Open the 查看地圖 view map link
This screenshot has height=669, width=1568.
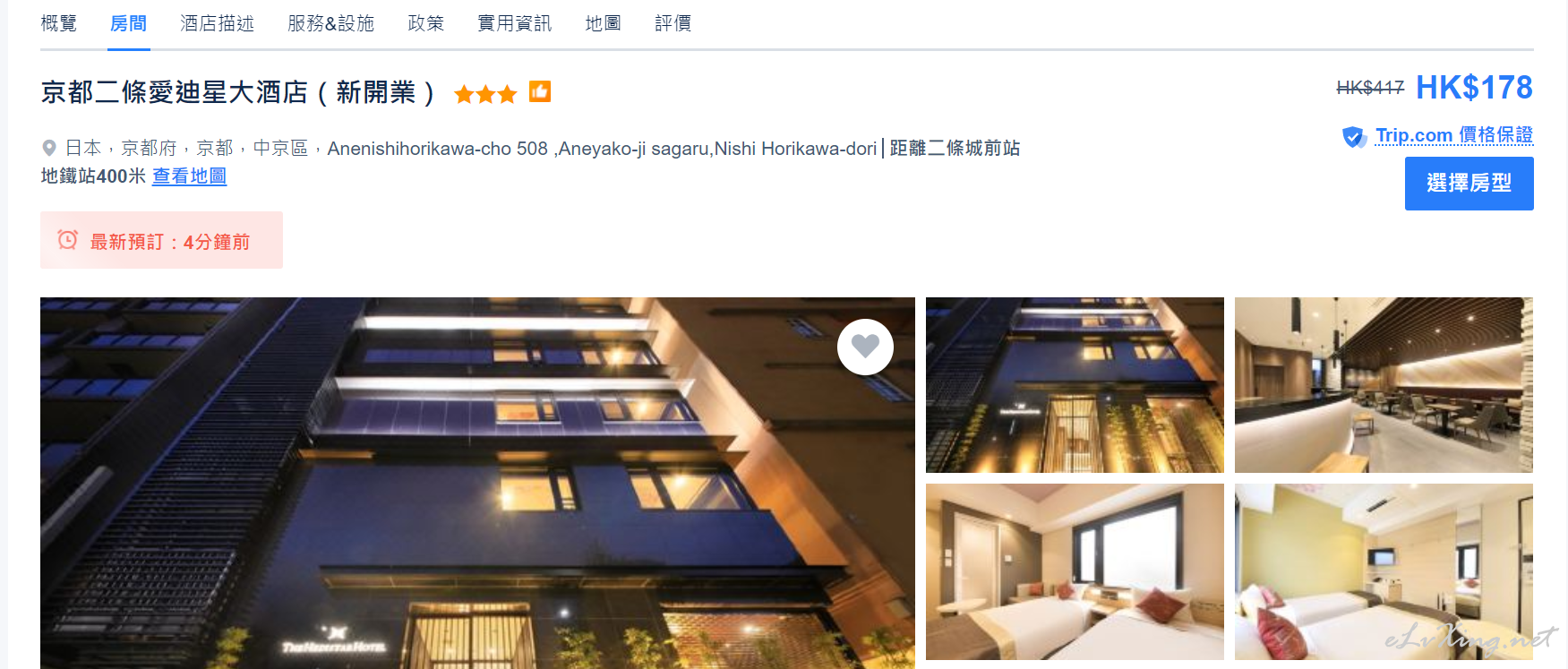[189, 176]
